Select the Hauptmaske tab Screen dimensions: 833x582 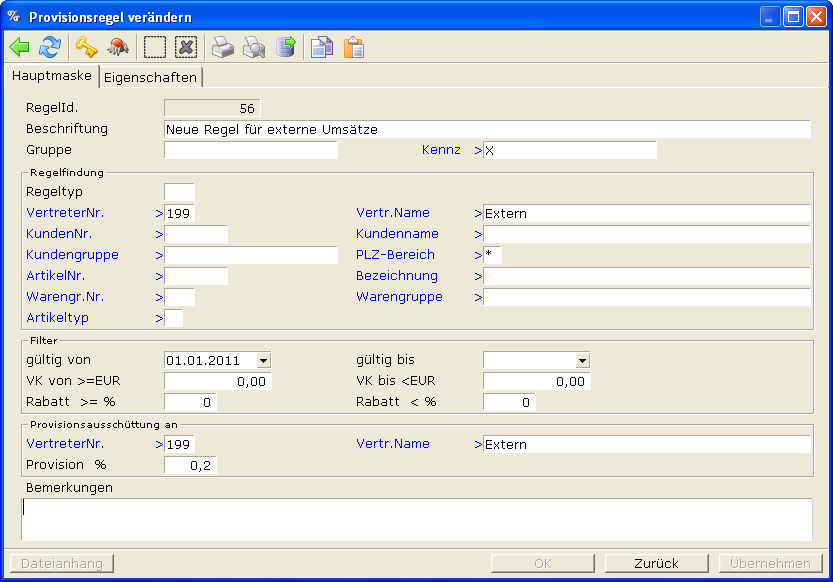click(52, 76)
